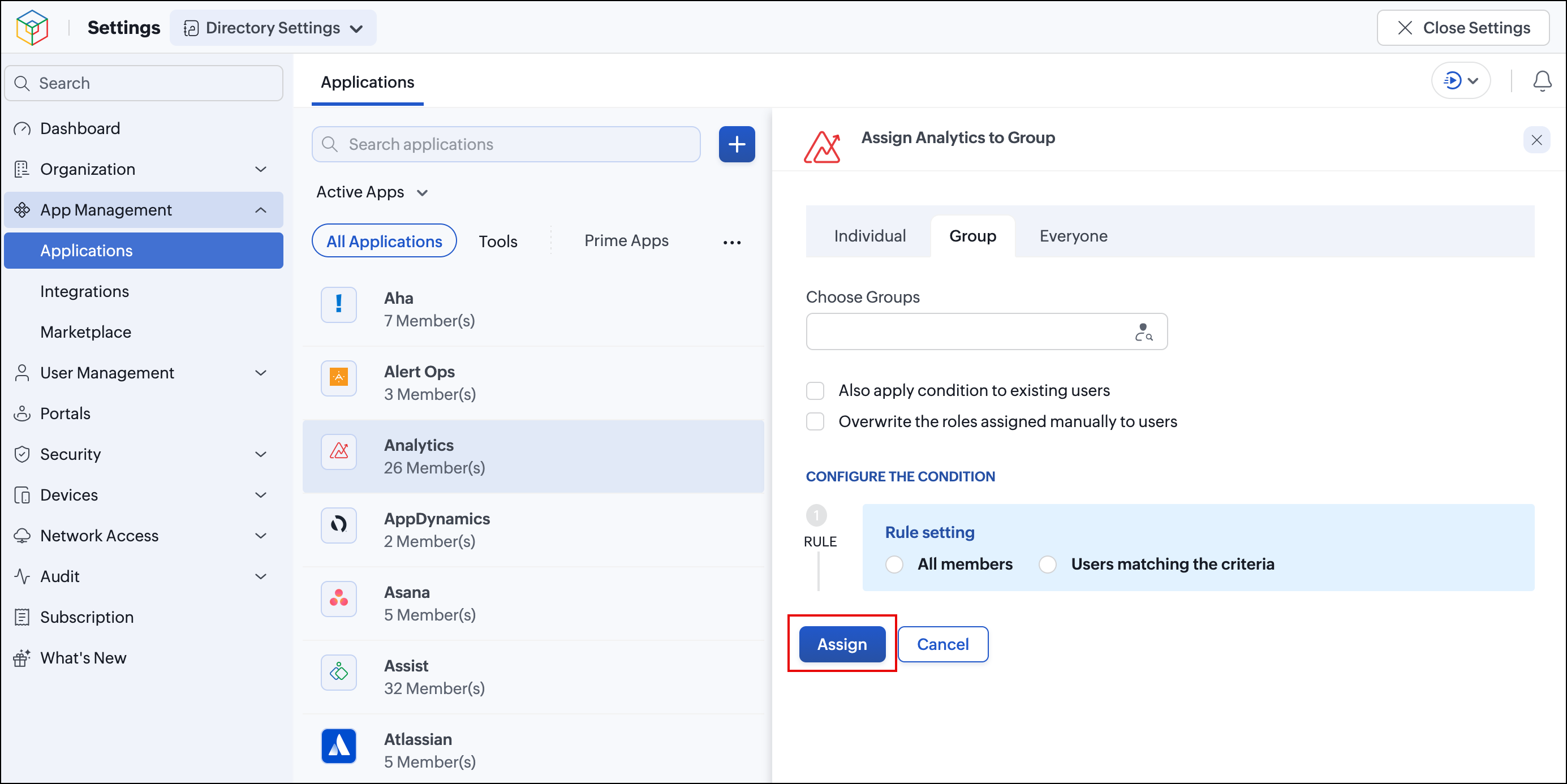Image resolution: width=1567 pixels, height=784 pixels.
Task: Switch to the Group tab
Action: click(x=972, y=236)
